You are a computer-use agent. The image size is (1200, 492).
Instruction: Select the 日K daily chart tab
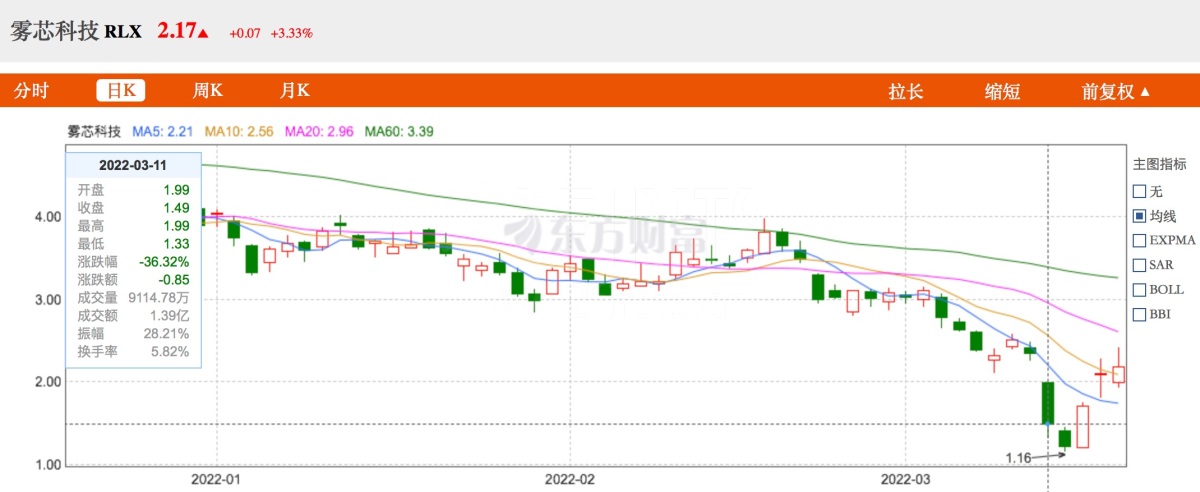click(121, 91)
